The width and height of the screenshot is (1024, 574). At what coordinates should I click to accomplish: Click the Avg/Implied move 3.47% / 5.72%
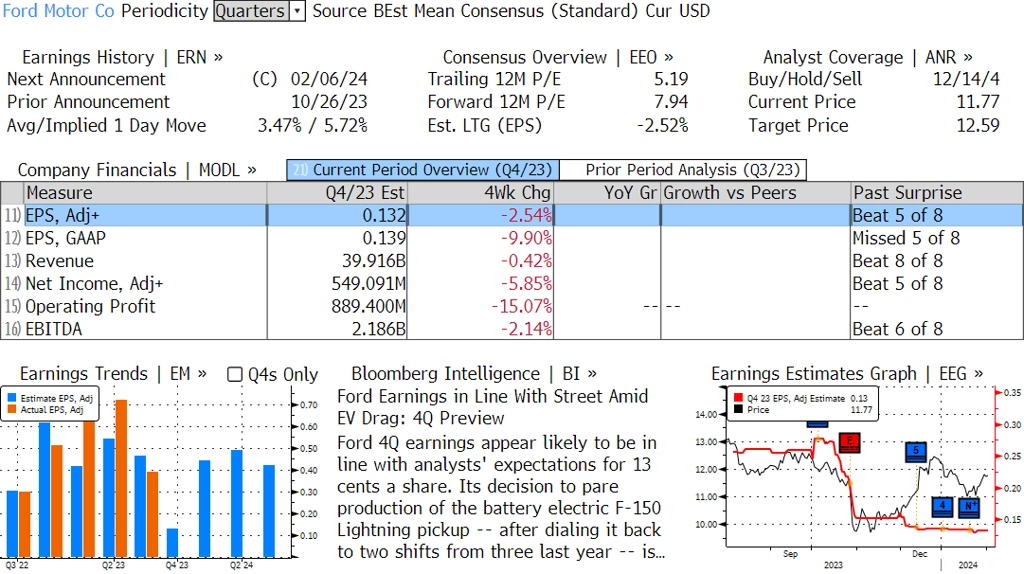(x=312, y=125)
